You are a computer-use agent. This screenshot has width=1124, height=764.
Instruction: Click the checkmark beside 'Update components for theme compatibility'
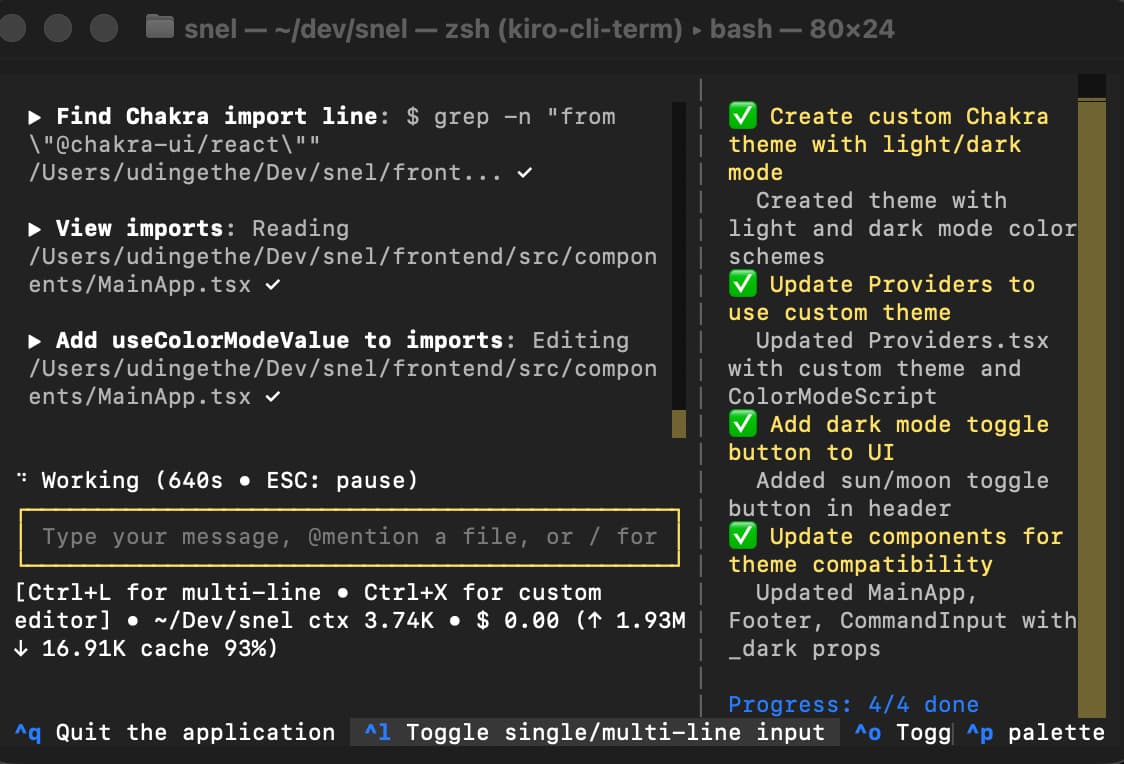pyautogui.click(x=744, y=536)
